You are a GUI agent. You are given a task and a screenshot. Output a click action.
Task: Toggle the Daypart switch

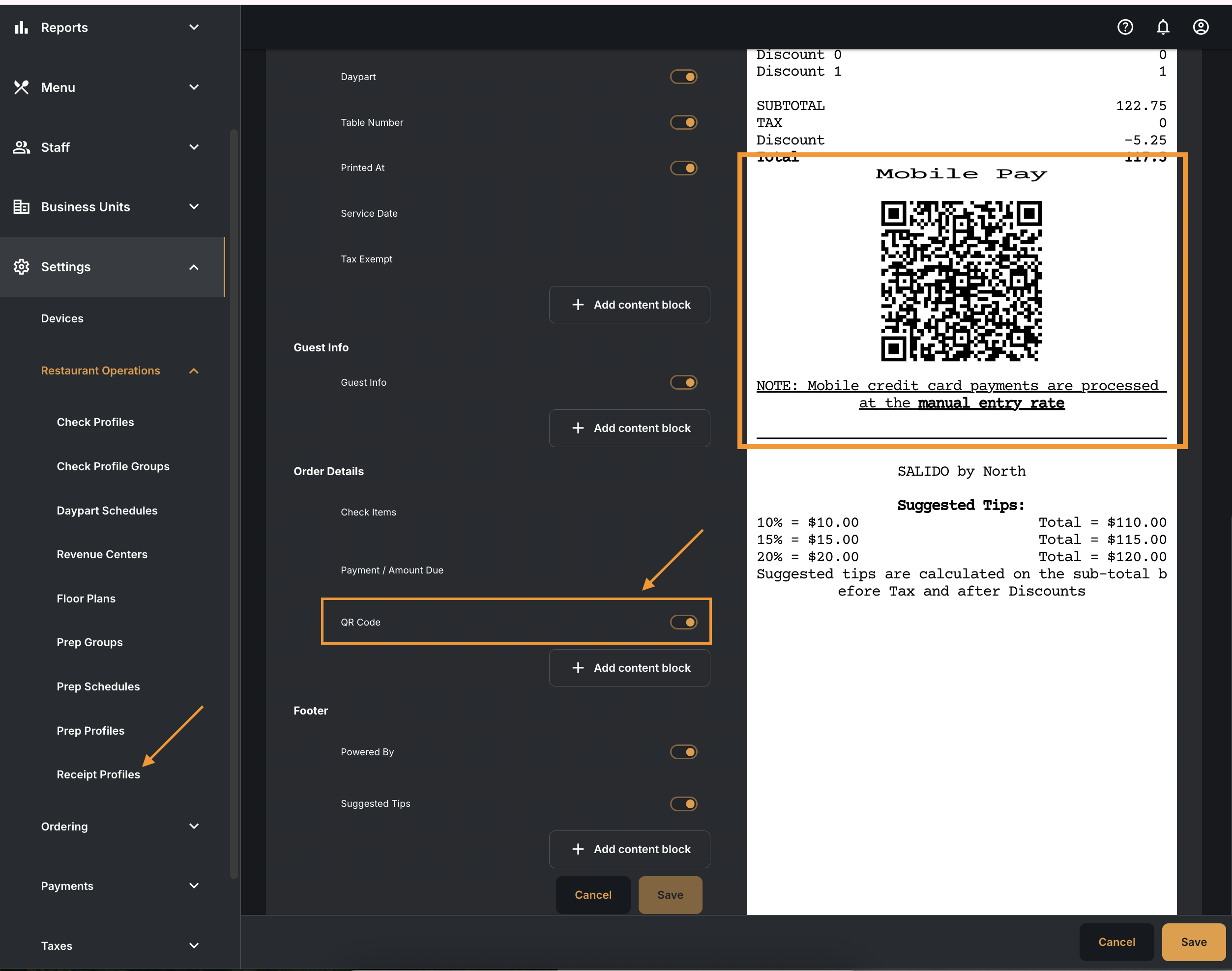[684, 77]
